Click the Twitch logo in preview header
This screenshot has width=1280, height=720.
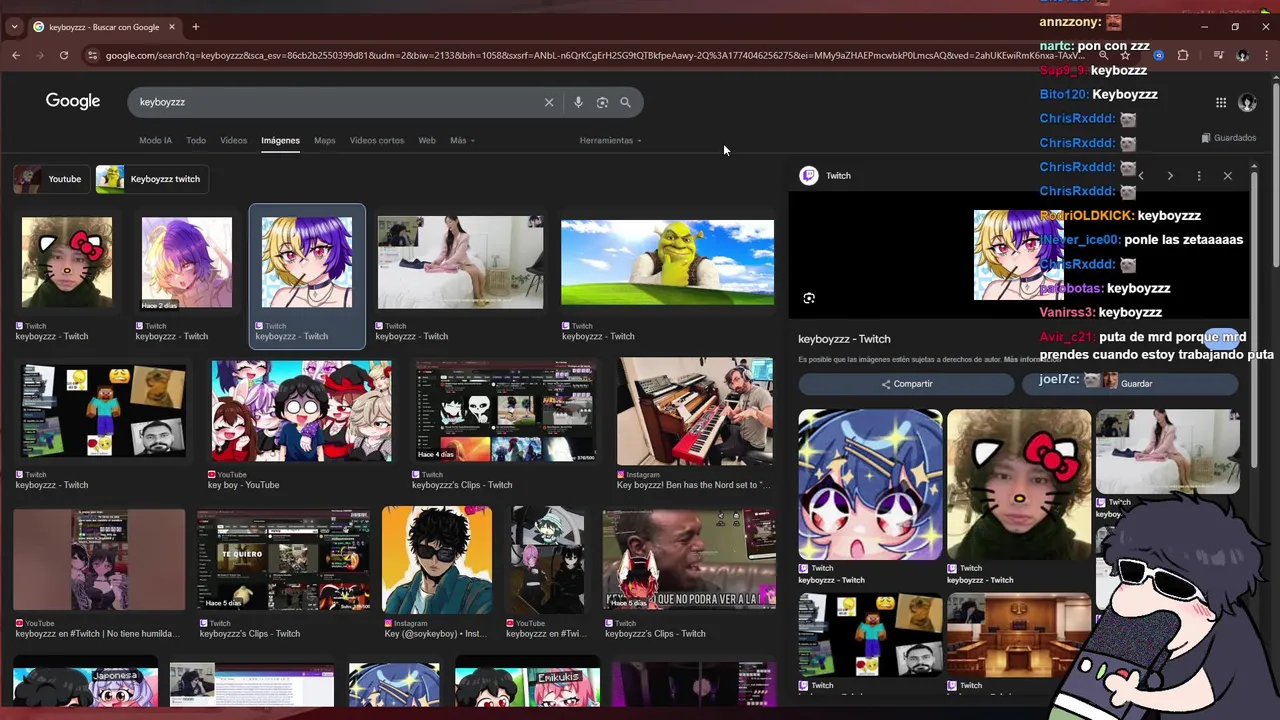[x=809, y=176]
